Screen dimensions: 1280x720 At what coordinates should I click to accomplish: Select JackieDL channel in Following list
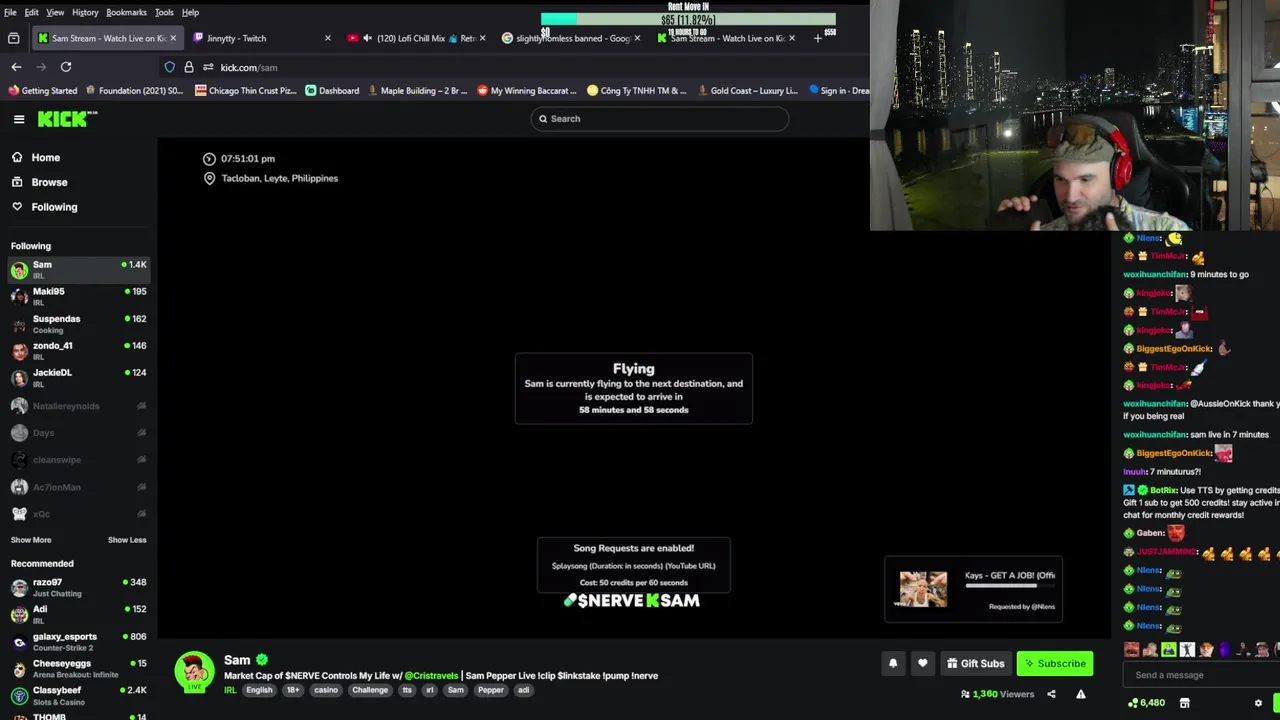point(78,378)
